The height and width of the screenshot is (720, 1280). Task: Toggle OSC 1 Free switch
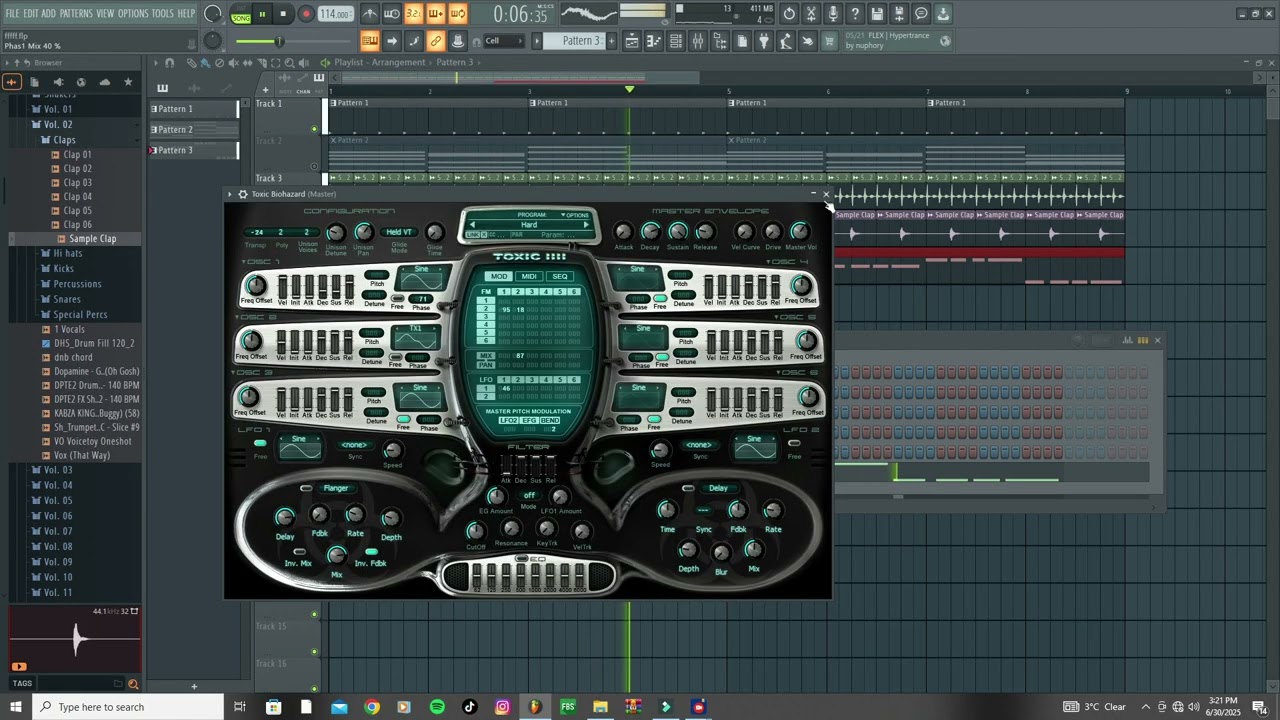(398, 298)
